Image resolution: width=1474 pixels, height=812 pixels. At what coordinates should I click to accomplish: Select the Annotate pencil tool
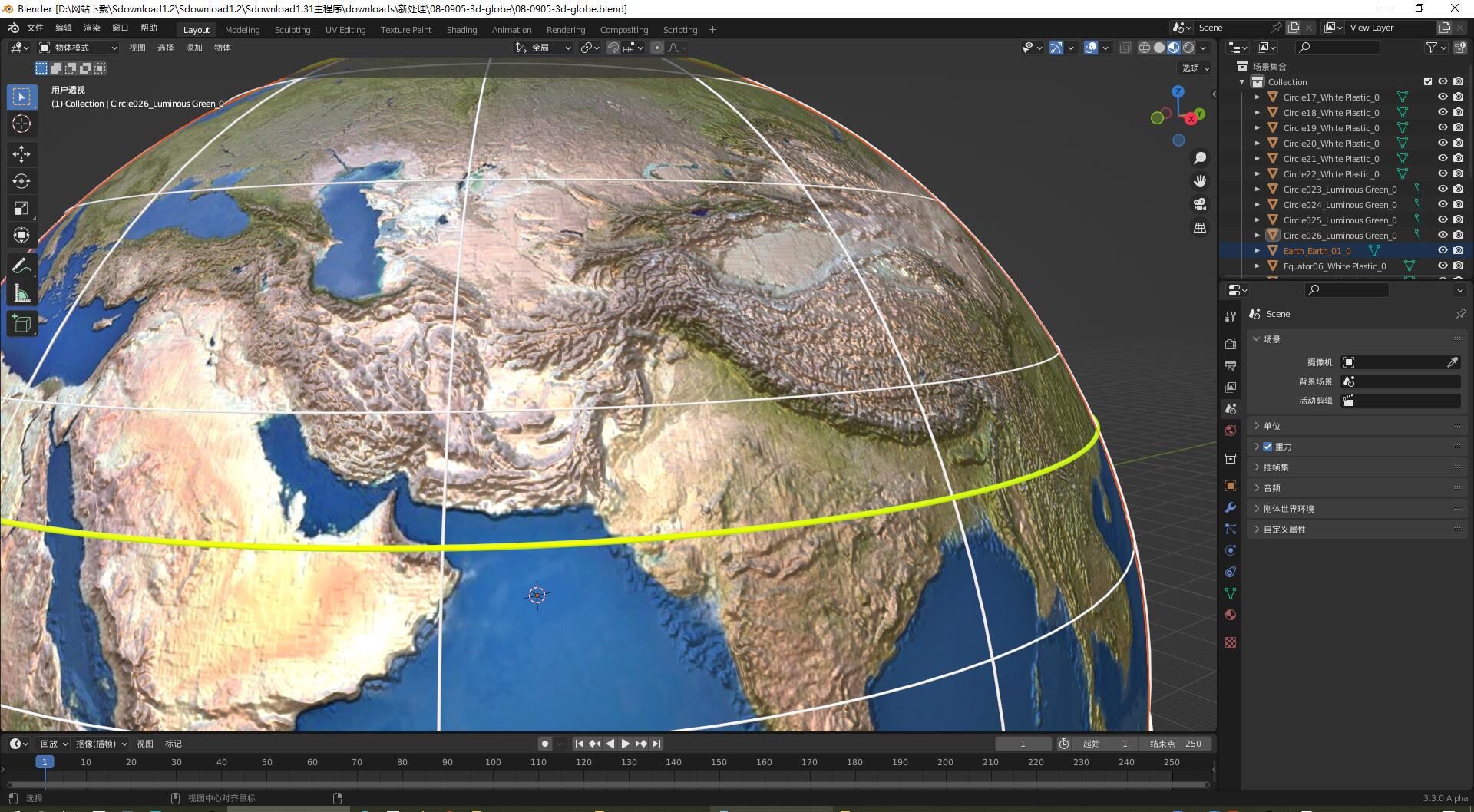[21, 266]
